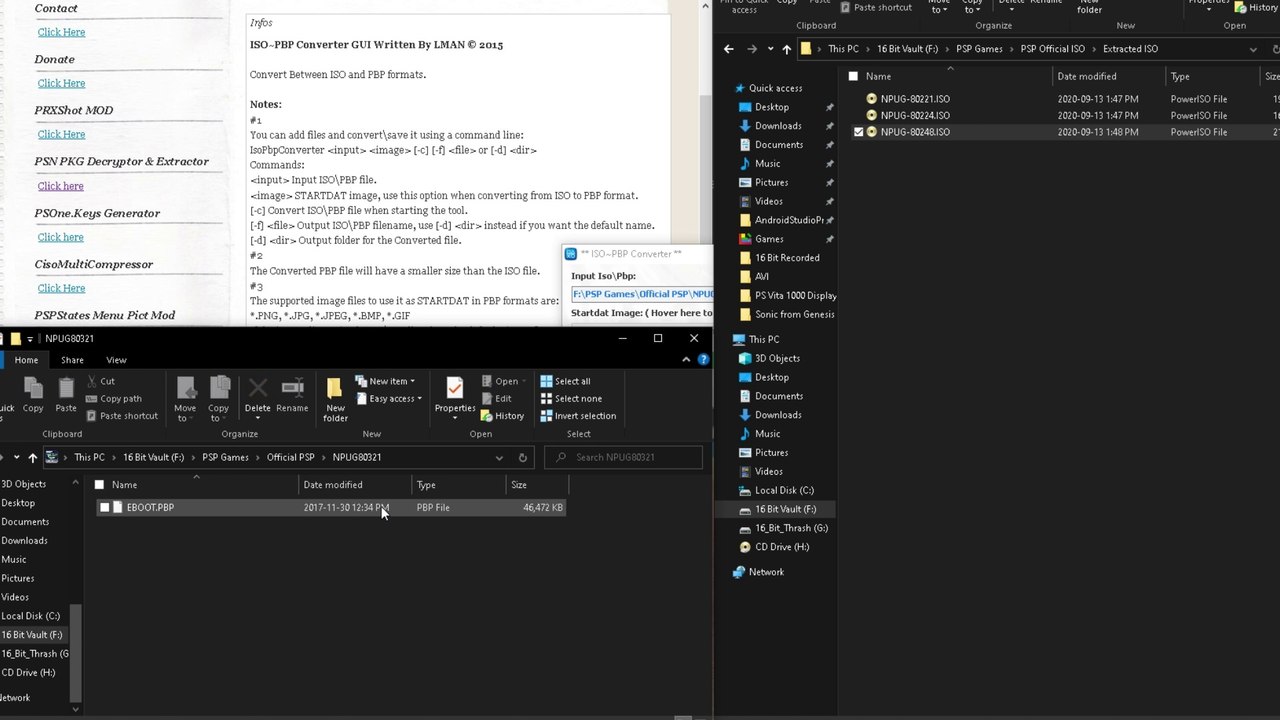Click the Up arrow in Extracted ISO window
The height and width of the screenshot is (720, 1280).
click(x=786, y=49)
